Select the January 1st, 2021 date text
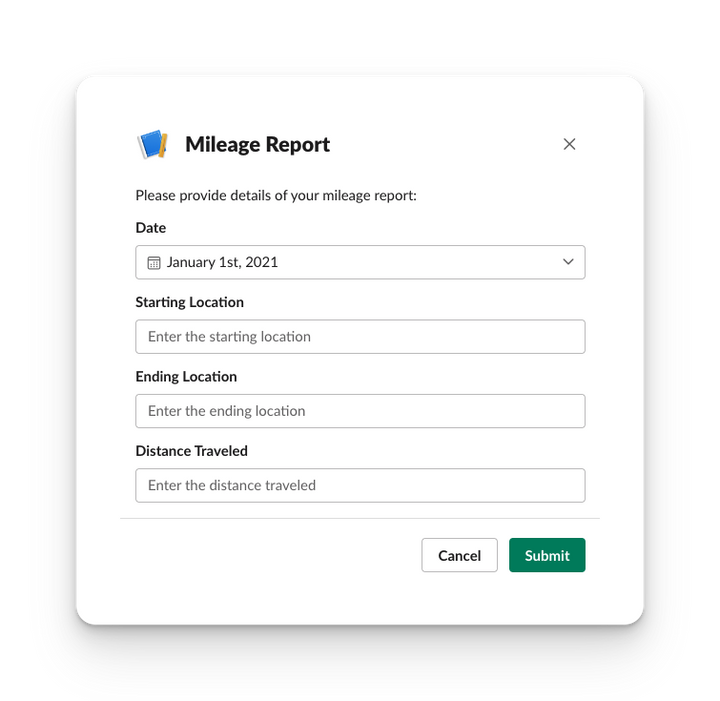The width and height of the screenshot is (720, 701). click(222, 262)
